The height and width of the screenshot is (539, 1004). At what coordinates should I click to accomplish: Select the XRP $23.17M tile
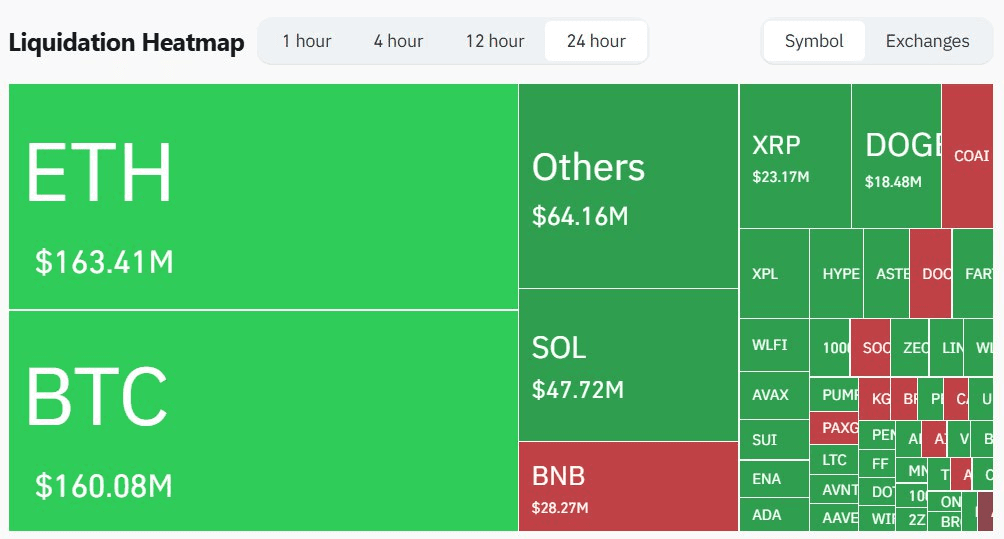coord(795,156)
